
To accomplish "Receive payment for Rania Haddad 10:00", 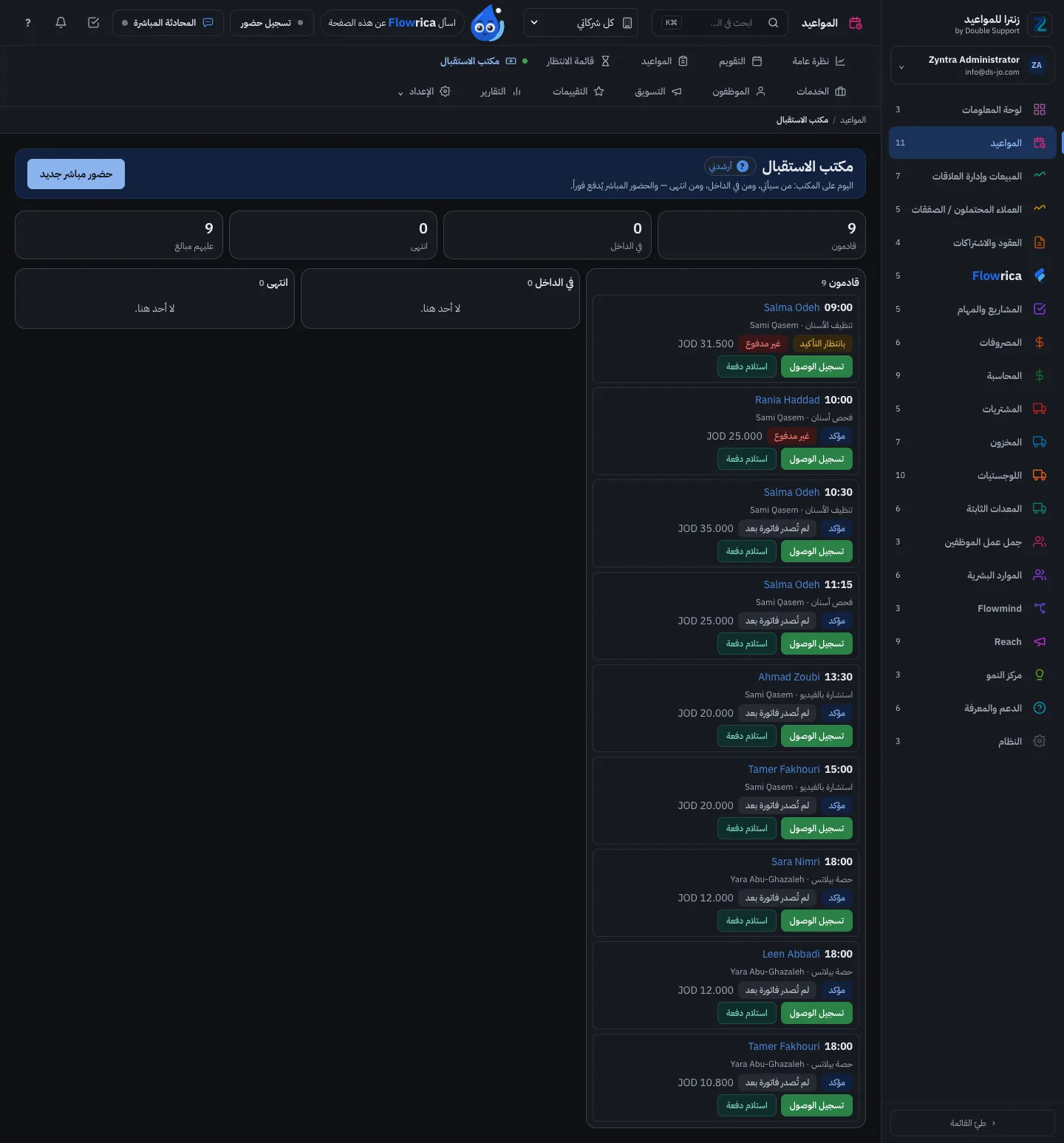I will pos(746,459).
